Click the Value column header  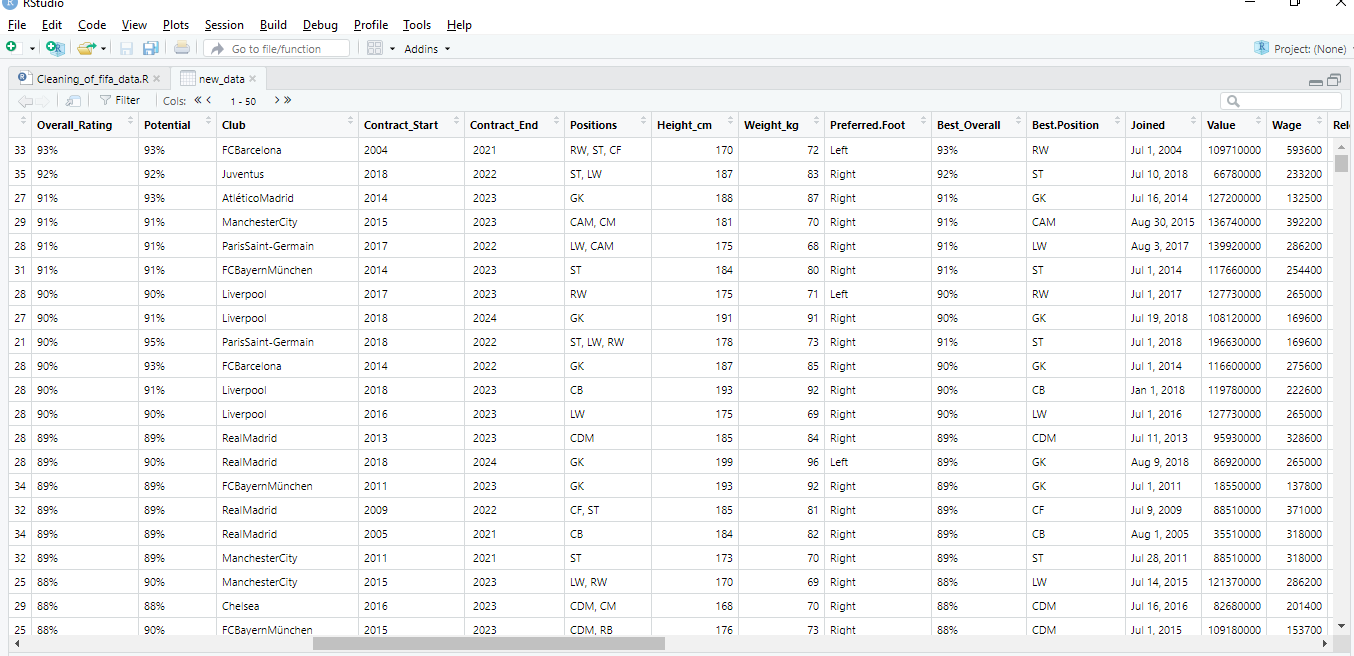click(1234, 125)
